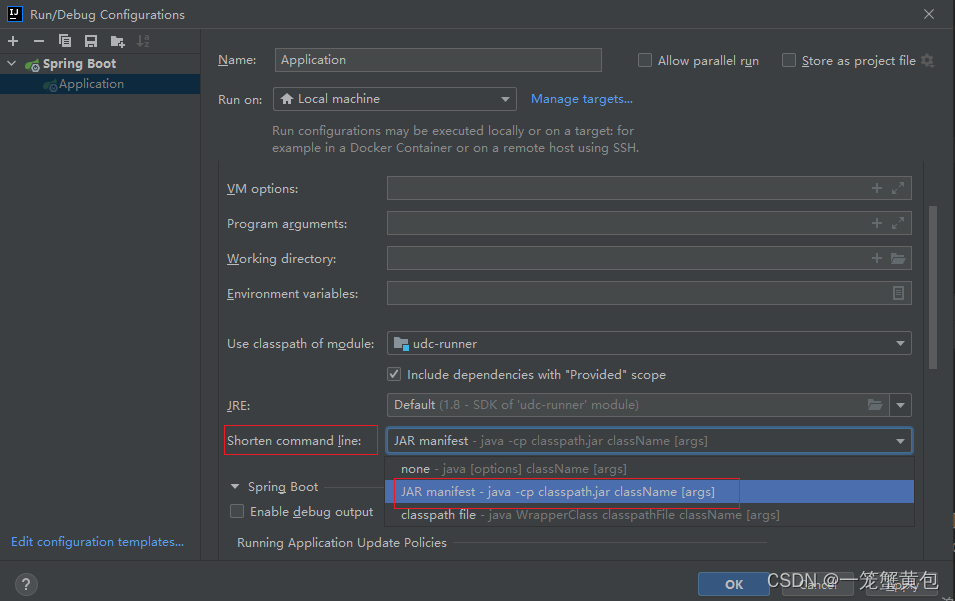
Task: Click the Name input field
Action: (438, 60)
